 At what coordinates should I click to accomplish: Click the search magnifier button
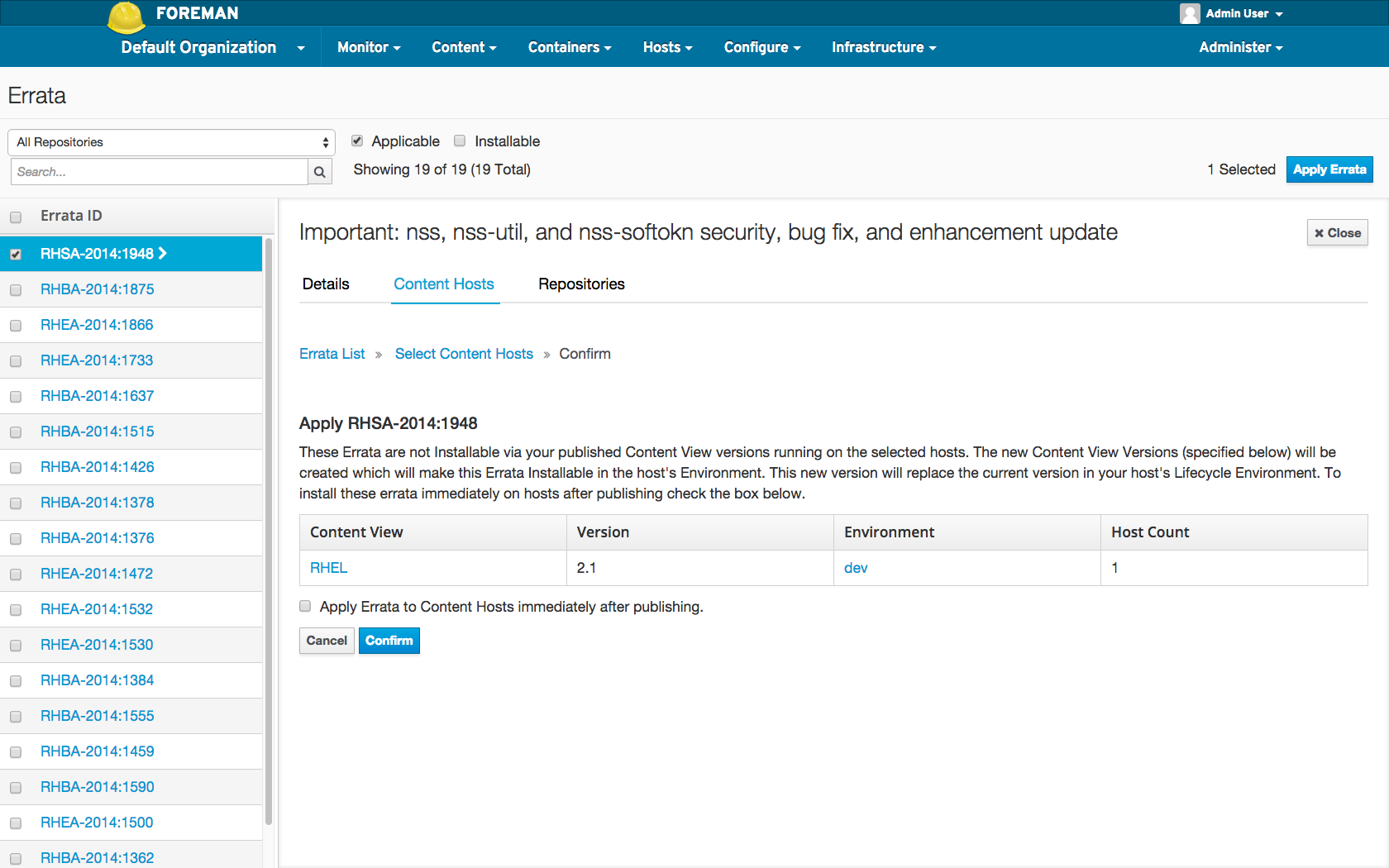(320, 172)
